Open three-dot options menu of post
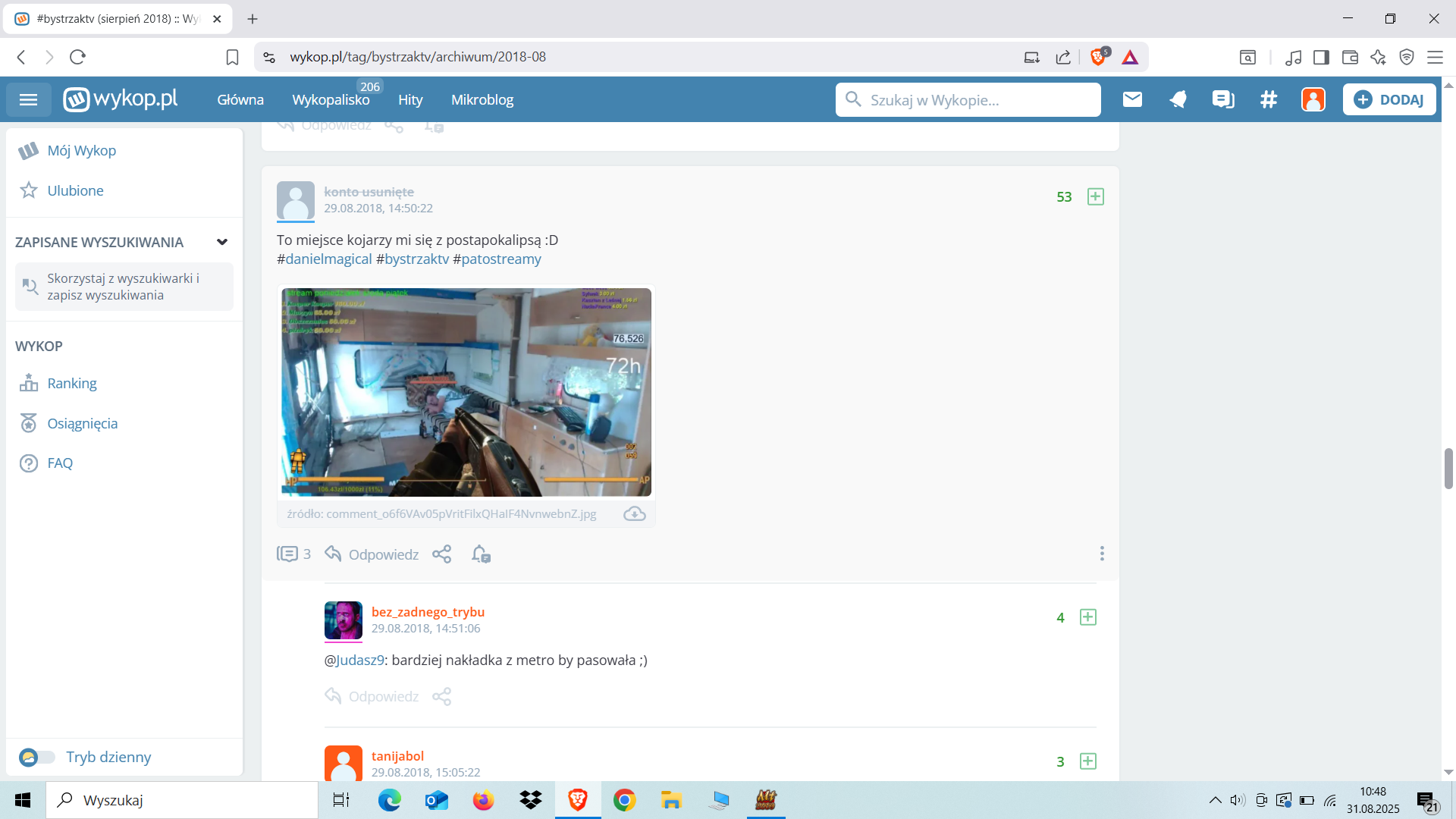This screenshot has width=1456, height=819. 1102,554
